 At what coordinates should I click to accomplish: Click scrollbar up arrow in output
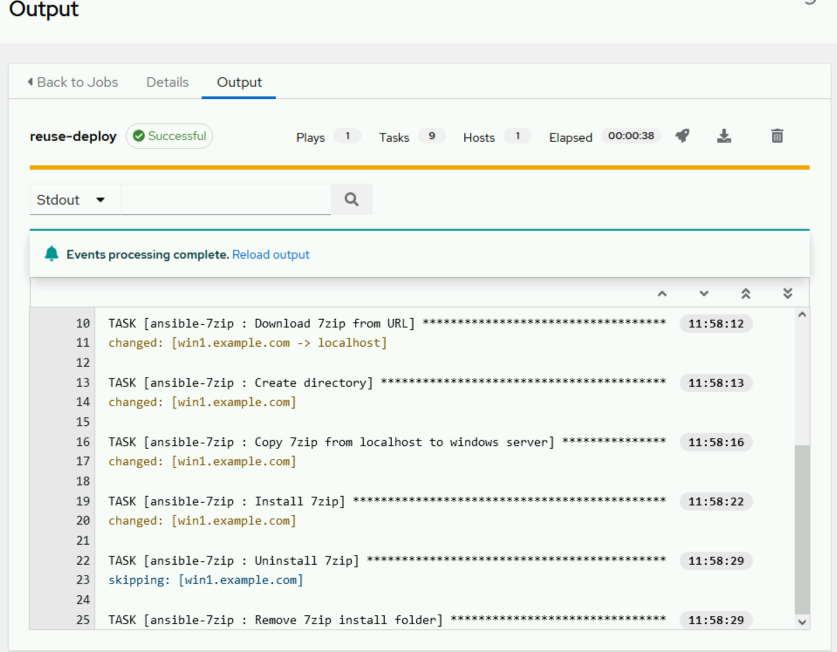click(801, 316)
